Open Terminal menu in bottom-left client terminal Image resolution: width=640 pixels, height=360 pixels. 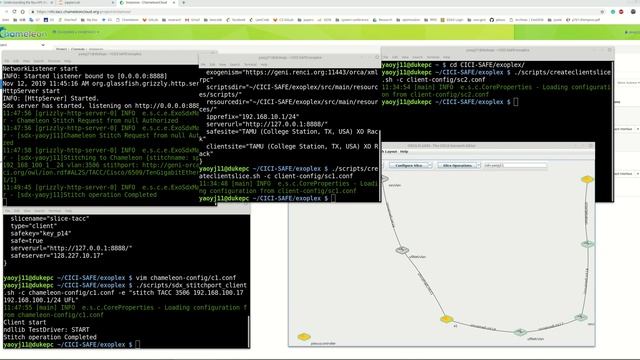[55, 211]
